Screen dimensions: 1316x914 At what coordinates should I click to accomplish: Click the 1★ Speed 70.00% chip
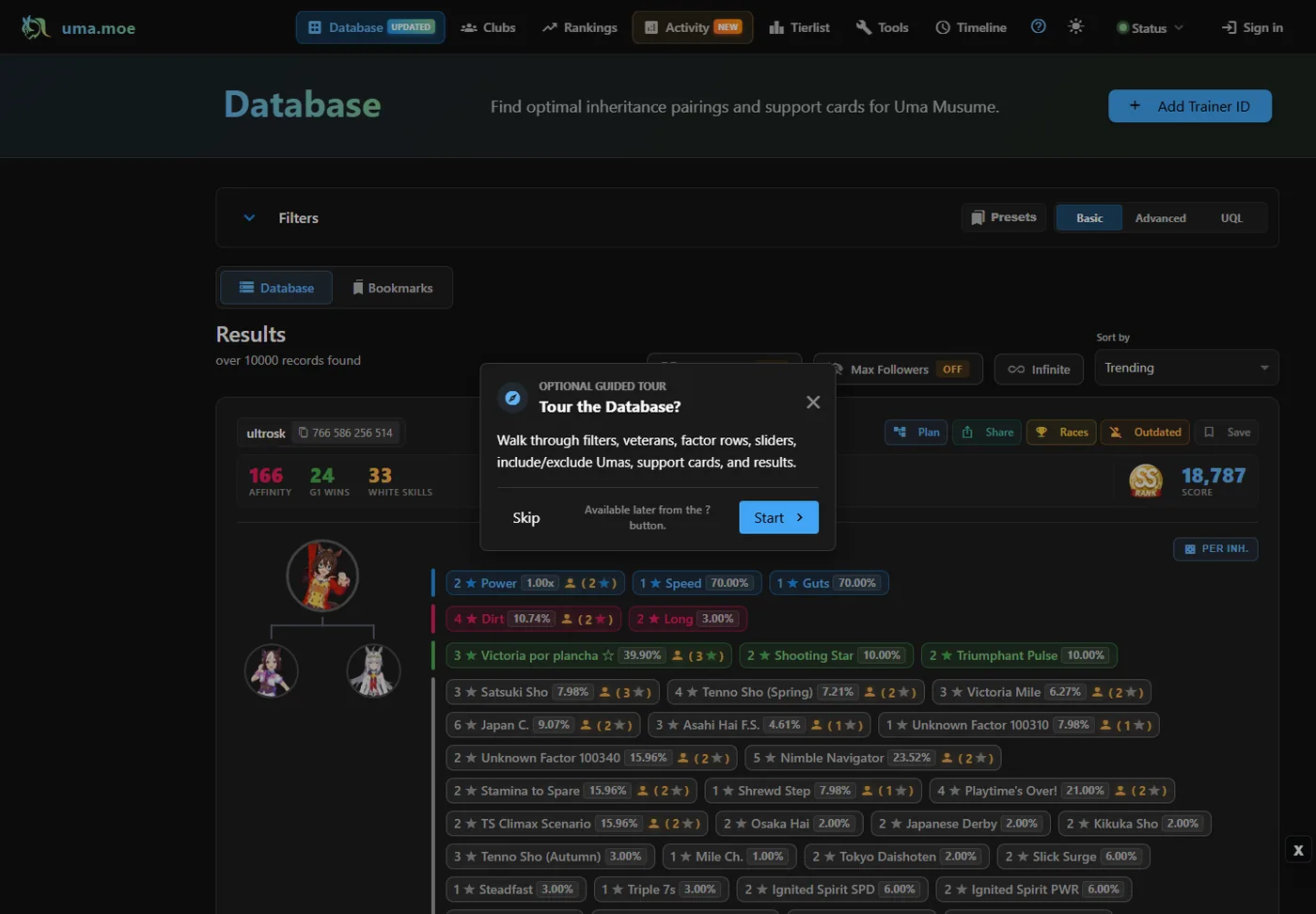695,583
